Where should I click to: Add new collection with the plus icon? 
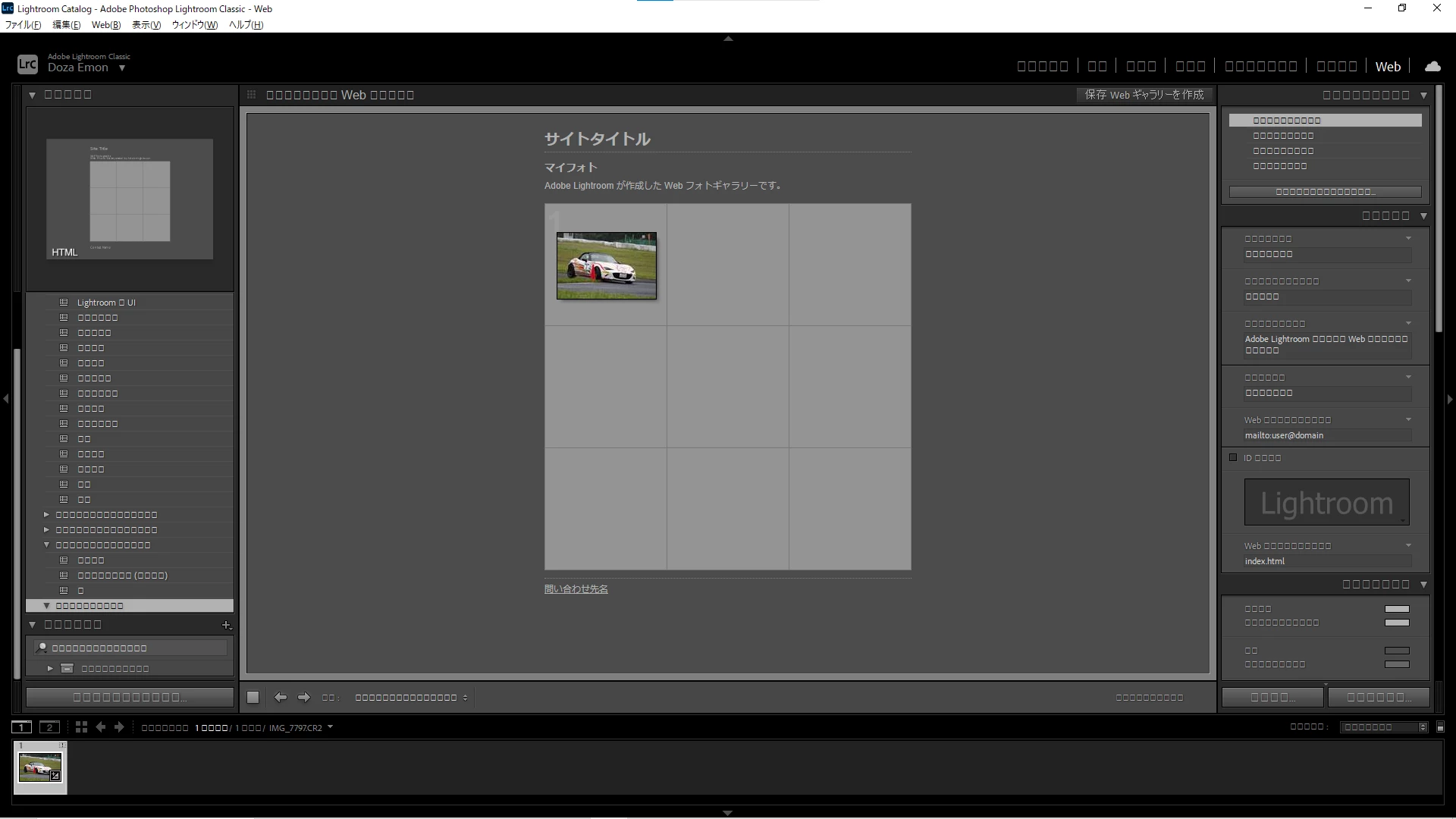[x=226, y=625]
